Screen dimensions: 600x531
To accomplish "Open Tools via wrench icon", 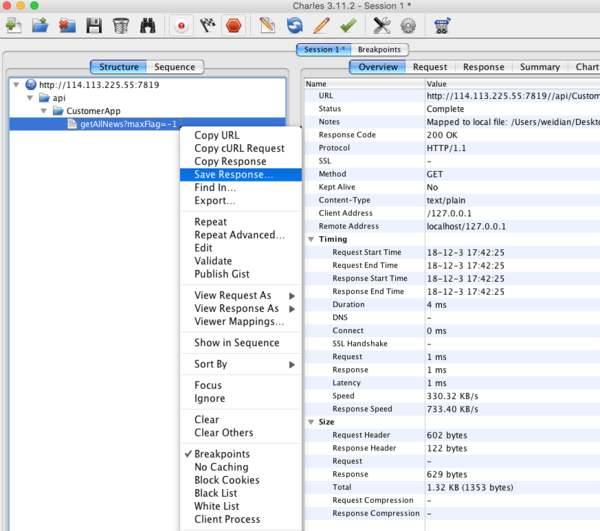I will click(382, 26).
